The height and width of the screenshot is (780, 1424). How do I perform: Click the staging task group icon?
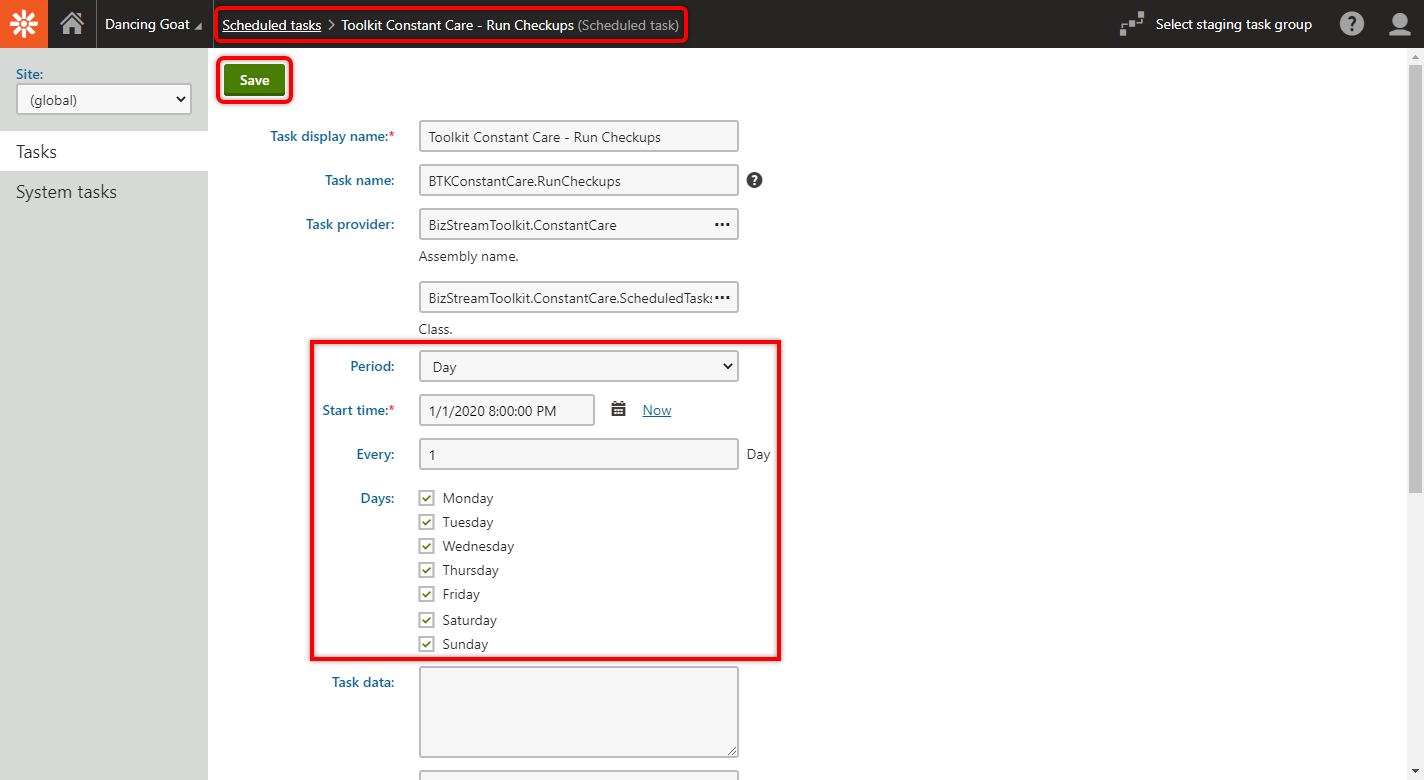click(x=1132, y=24)
